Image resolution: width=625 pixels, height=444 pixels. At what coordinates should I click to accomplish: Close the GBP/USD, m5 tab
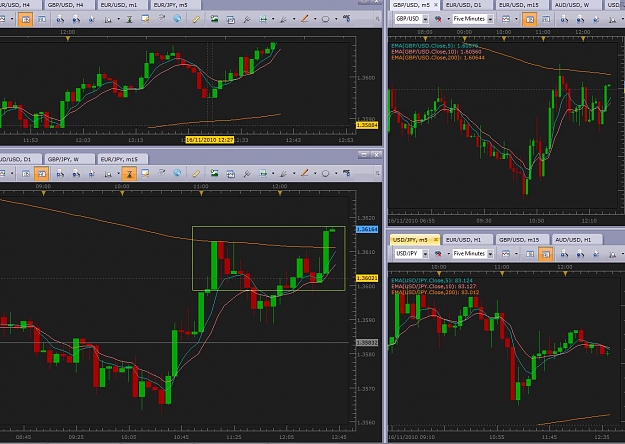pyautogui.click(x=436, y=5)
